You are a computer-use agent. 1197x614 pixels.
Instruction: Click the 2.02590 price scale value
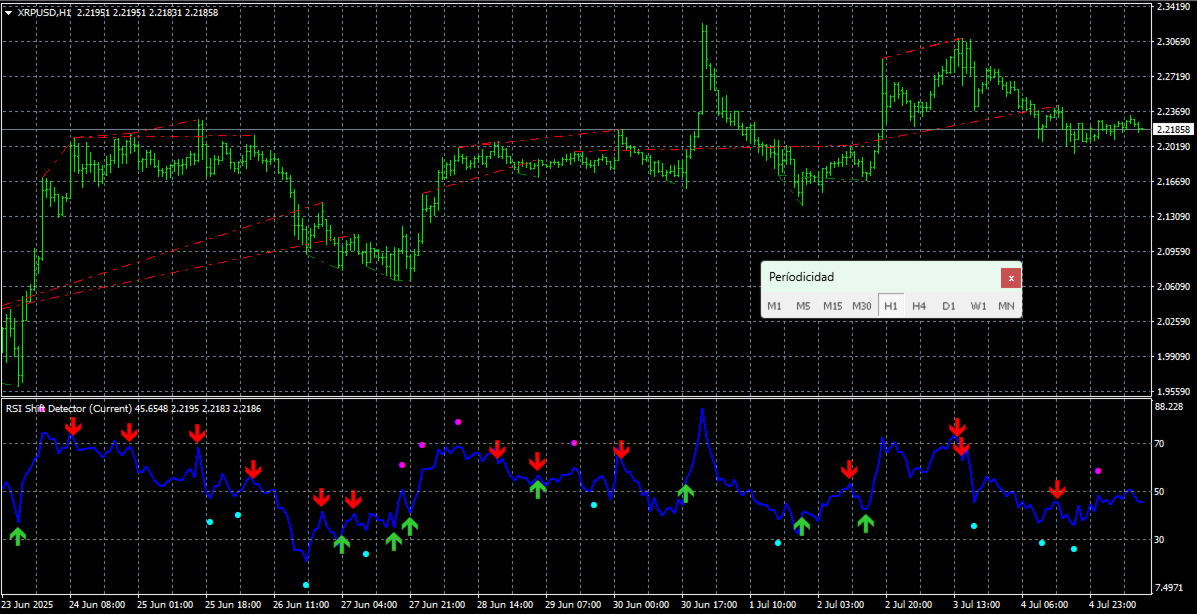(x=1173, y=322)
